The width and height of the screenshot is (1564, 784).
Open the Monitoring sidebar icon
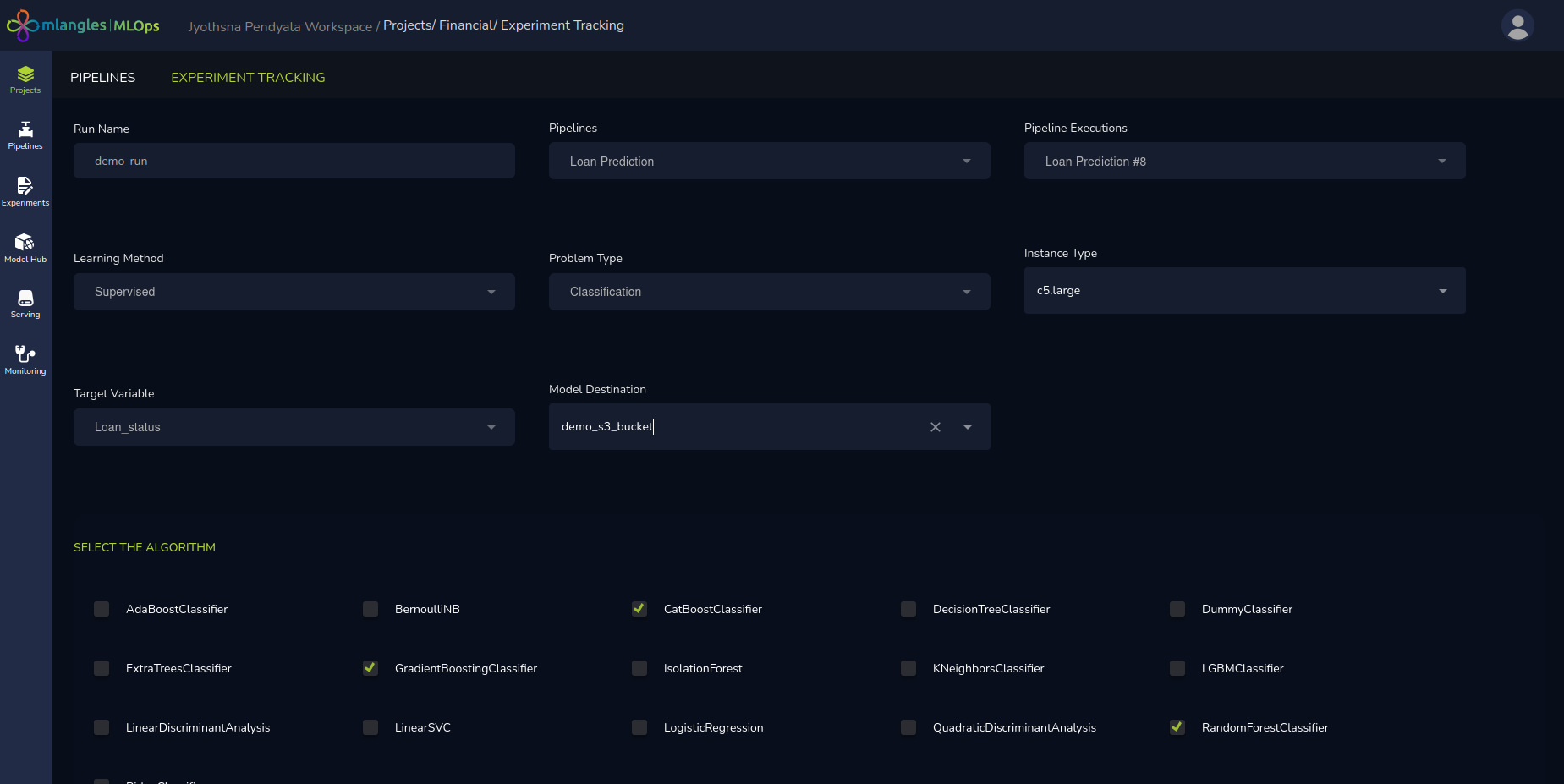[25, 359]
